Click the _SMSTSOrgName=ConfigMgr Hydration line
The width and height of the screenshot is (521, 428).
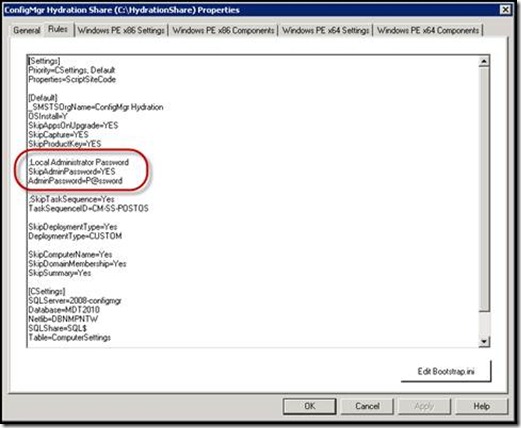(96, 107)
